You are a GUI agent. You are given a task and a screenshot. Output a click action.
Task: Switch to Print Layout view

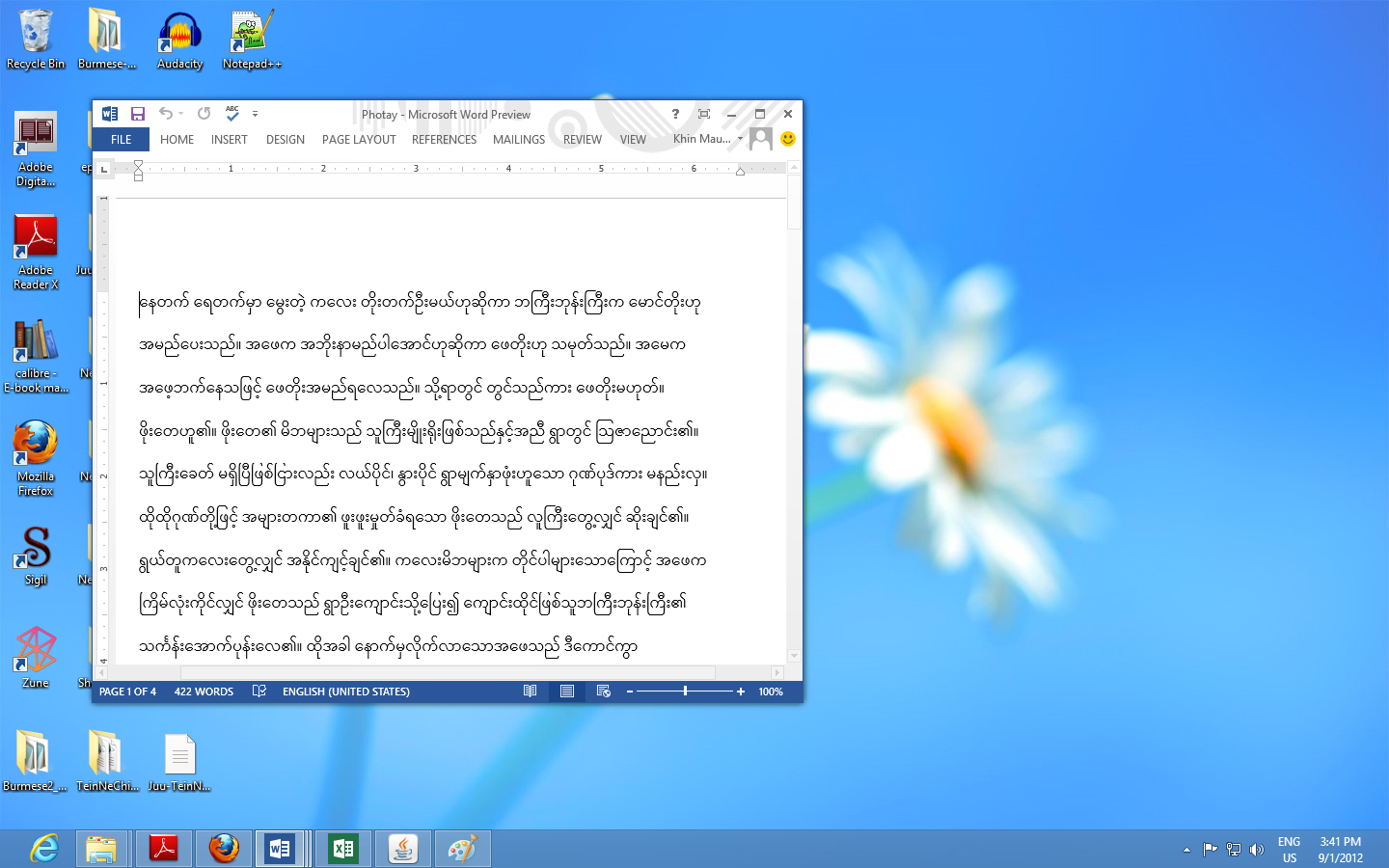(x=567, y=692)
